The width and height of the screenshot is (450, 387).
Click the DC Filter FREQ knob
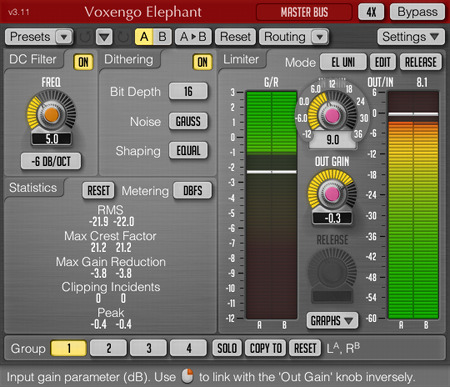[51, 114]
